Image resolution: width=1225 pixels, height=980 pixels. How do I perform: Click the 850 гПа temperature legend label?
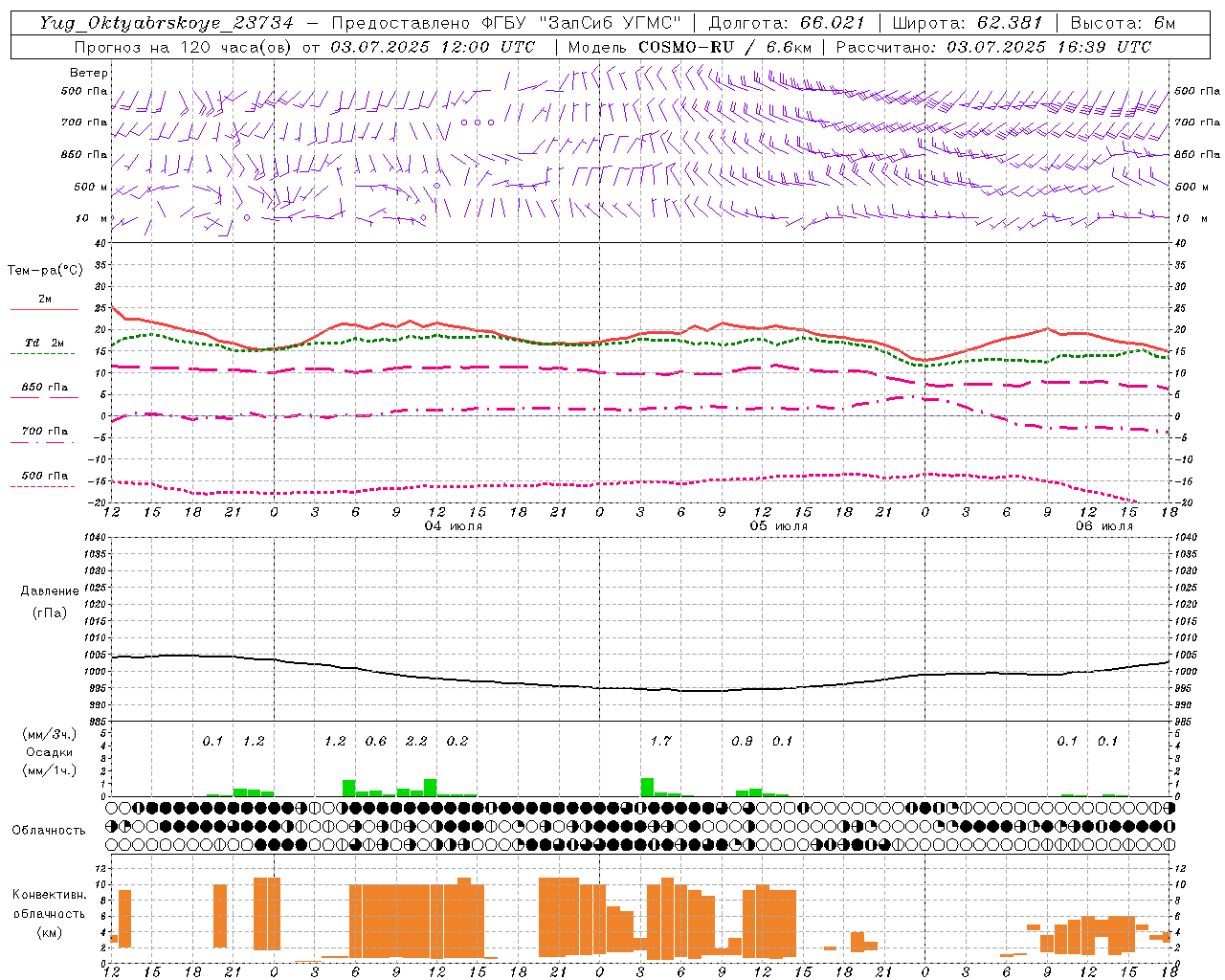(44, 388)
